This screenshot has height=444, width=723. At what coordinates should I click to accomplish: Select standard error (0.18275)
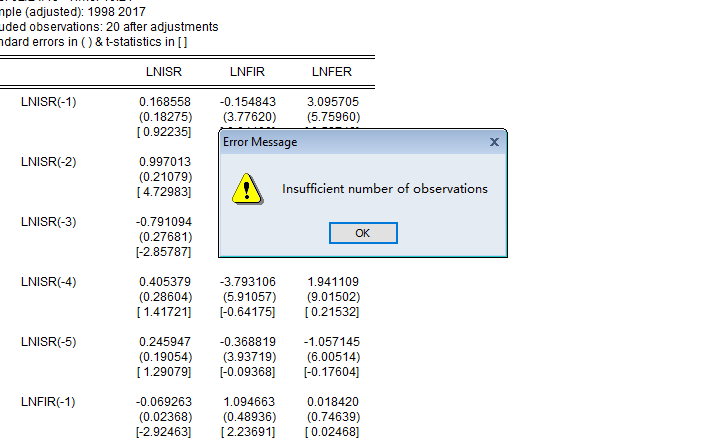[165, 117]
